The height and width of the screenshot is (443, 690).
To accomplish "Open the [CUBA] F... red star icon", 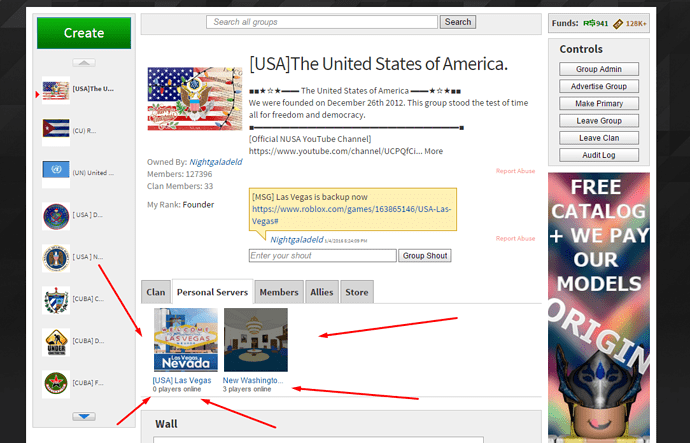I will pyautogui.click(x=56, y=384).
